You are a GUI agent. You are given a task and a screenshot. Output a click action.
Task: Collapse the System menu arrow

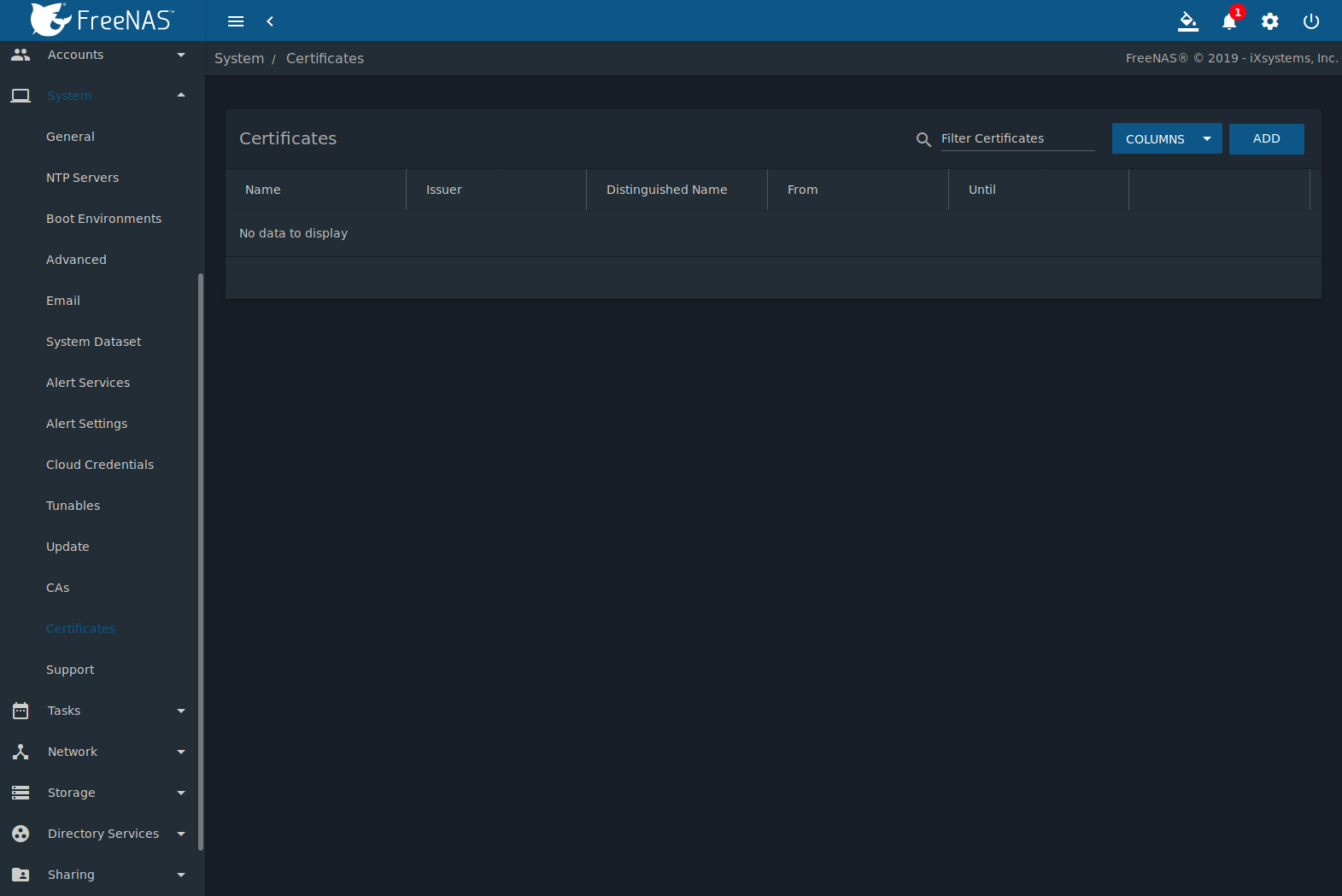181,95
